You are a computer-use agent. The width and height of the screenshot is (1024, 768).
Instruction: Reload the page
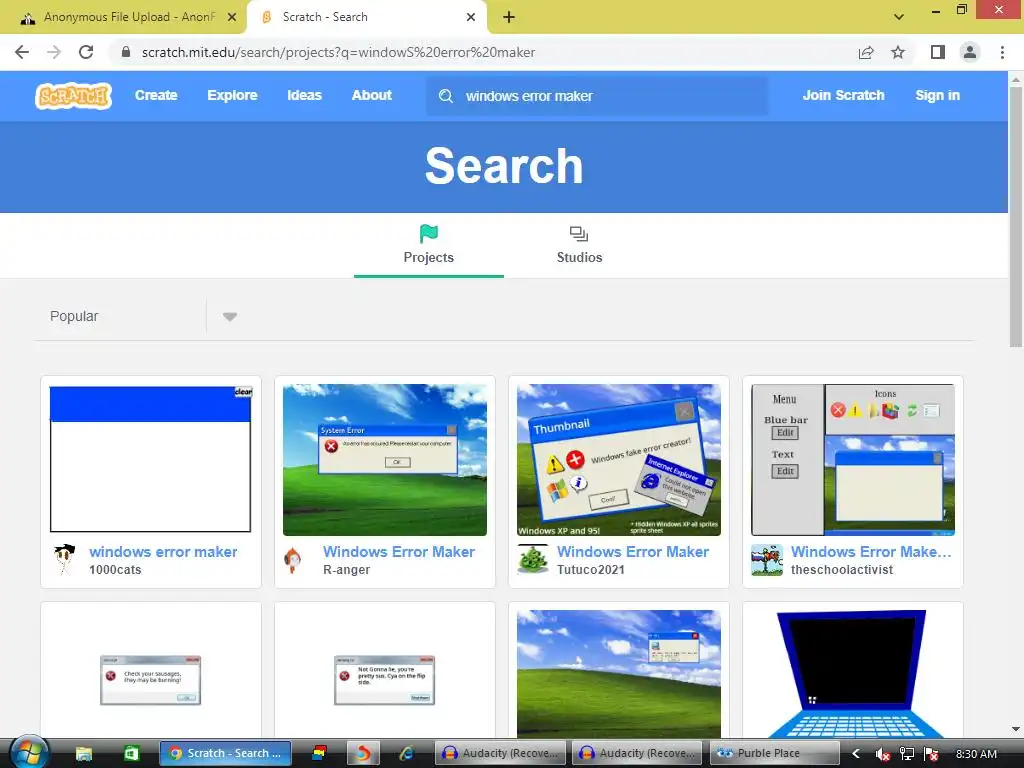click(86, 52)
